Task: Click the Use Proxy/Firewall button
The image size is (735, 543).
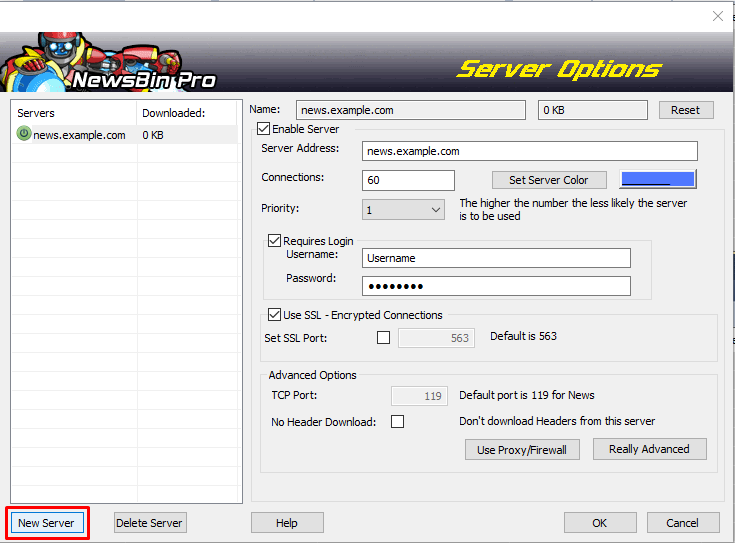Action: (522, 450)
